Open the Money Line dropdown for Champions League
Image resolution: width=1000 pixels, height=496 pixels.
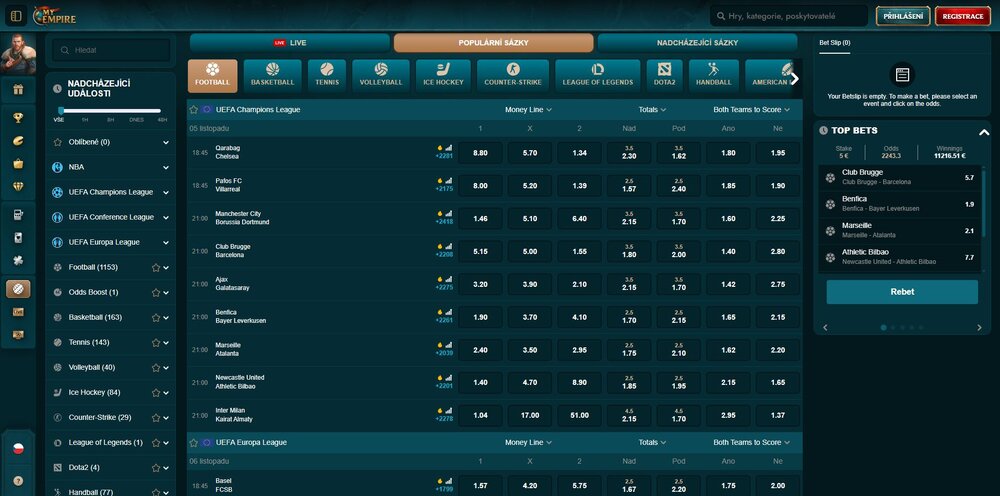click(x=529, y=109)
